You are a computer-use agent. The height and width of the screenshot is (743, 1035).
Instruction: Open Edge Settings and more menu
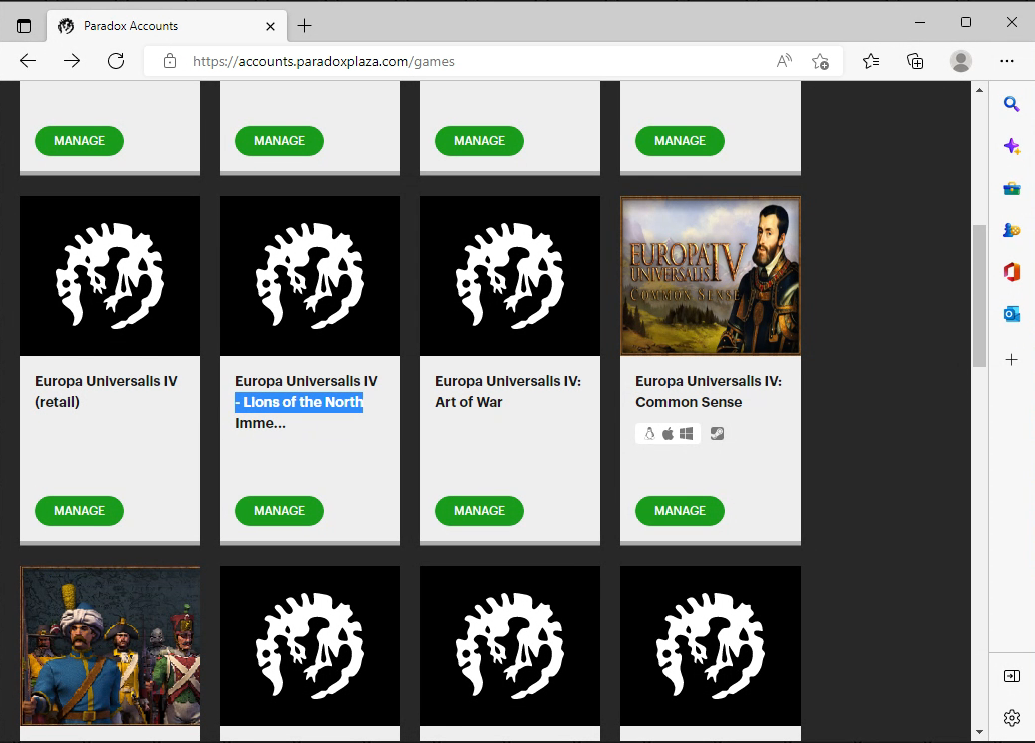pyautogui.click(x=1007, y=61)
